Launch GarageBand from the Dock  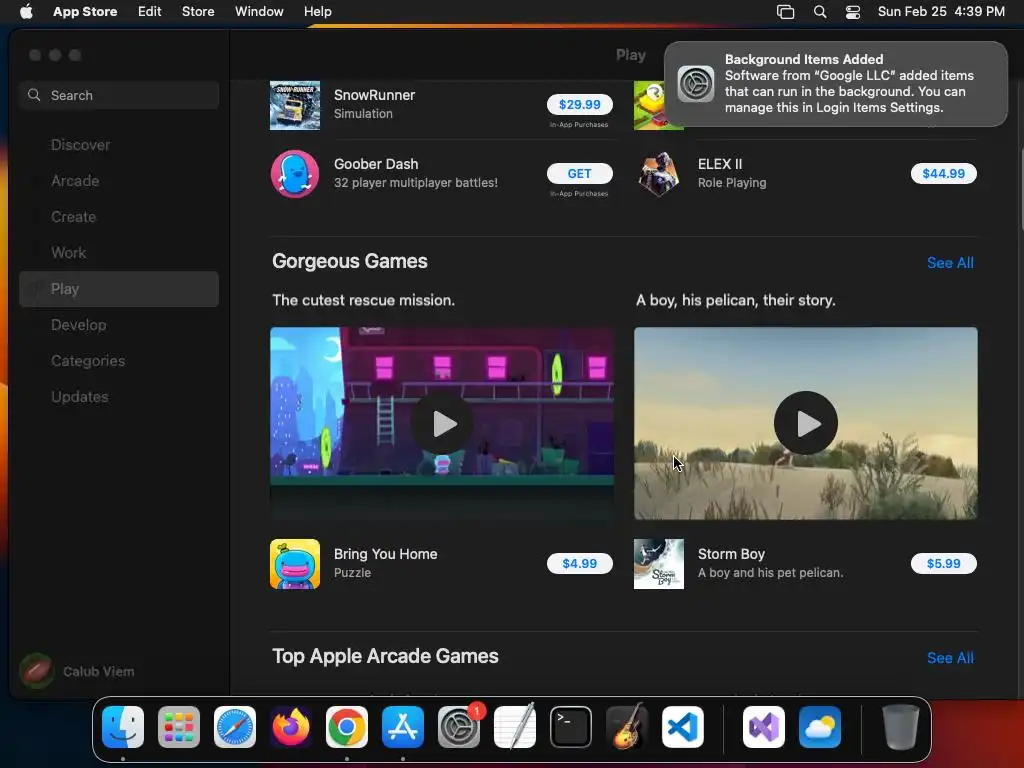click(627, 727)
